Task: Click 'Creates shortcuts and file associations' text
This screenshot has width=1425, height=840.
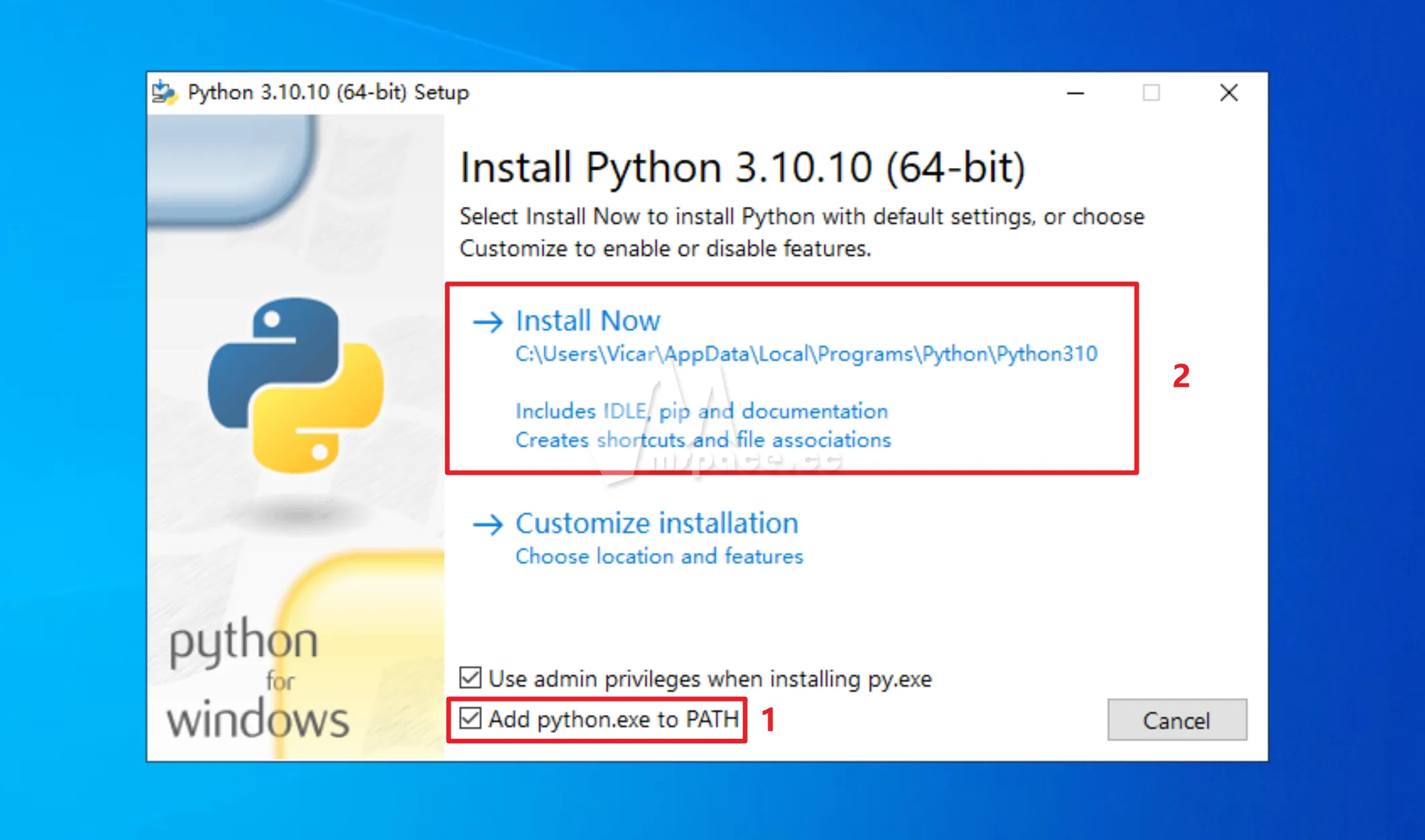Action: (x=703, y=440)
